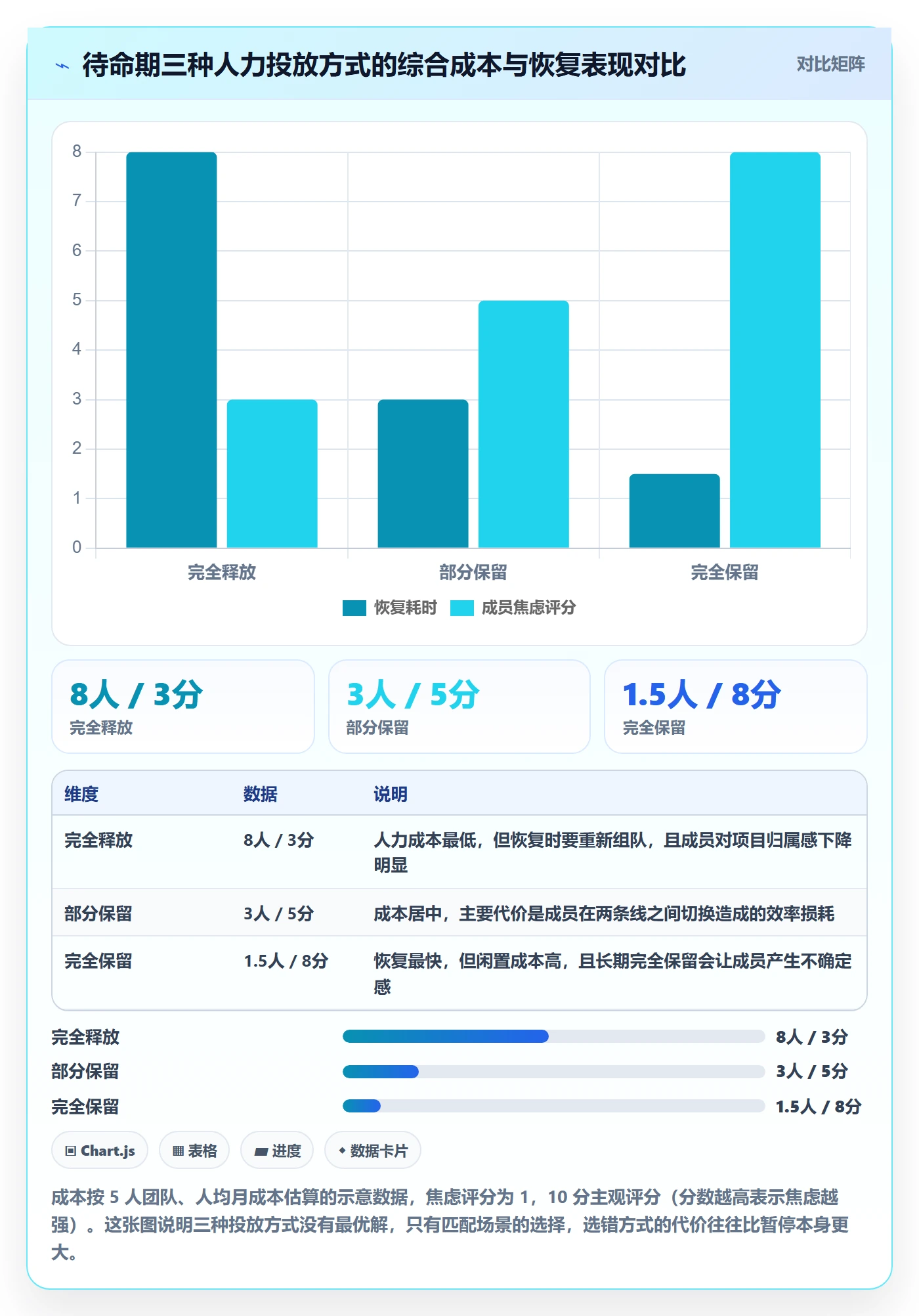The image size is (919, 1316).
Task: Click the chart title 待命期三种人力投放方式的综合成本与恢复表现对比
Action: coord(384,65)
